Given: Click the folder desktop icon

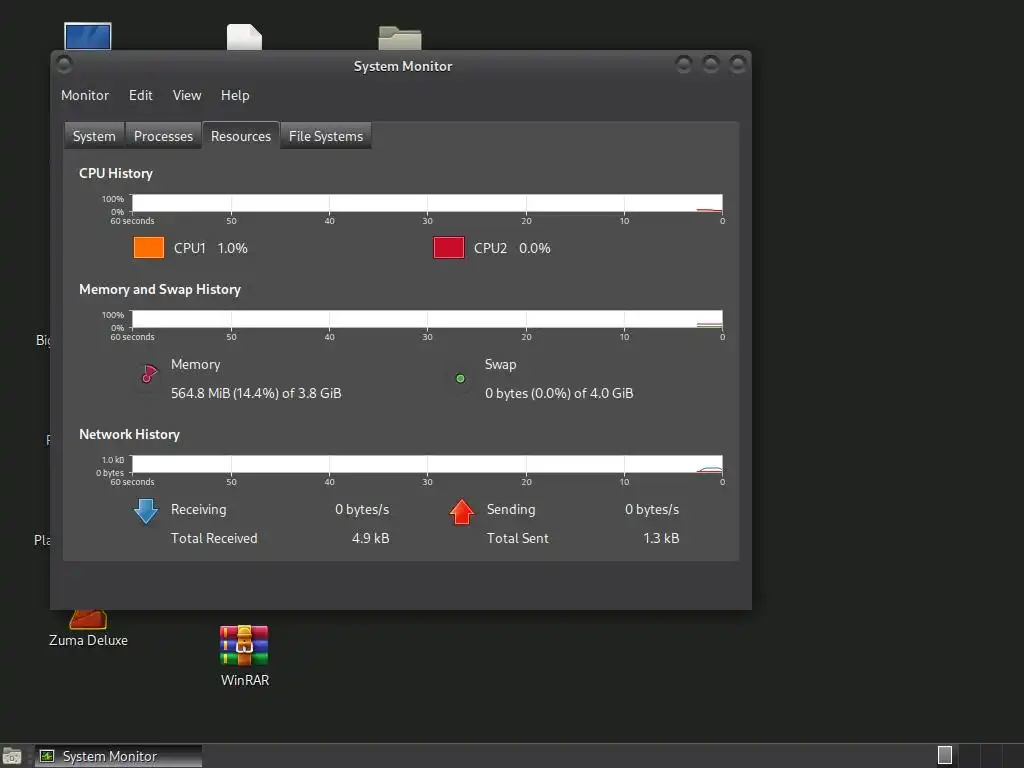Looking at the screenshot, I should [400, 38].
